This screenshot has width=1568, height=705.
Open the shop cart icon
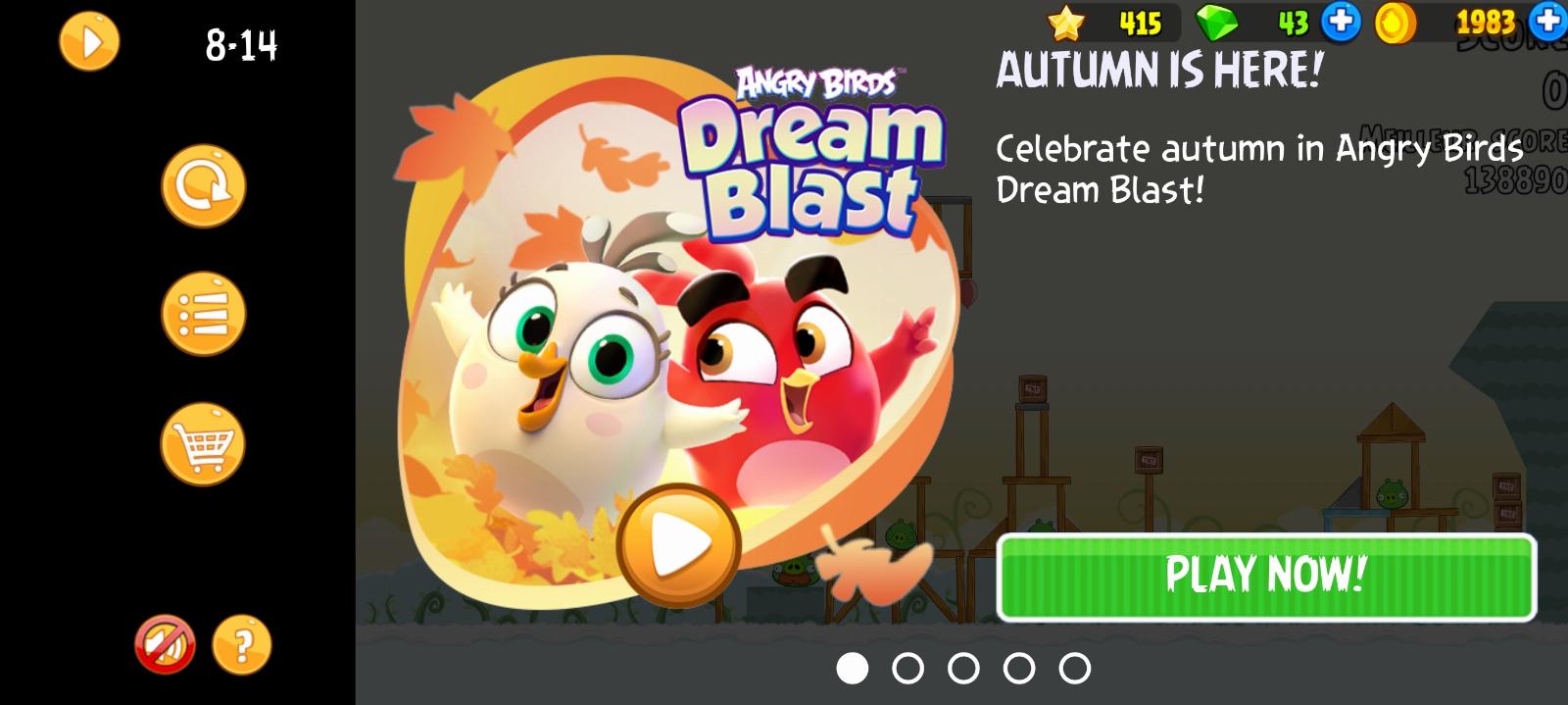[203, 444]
